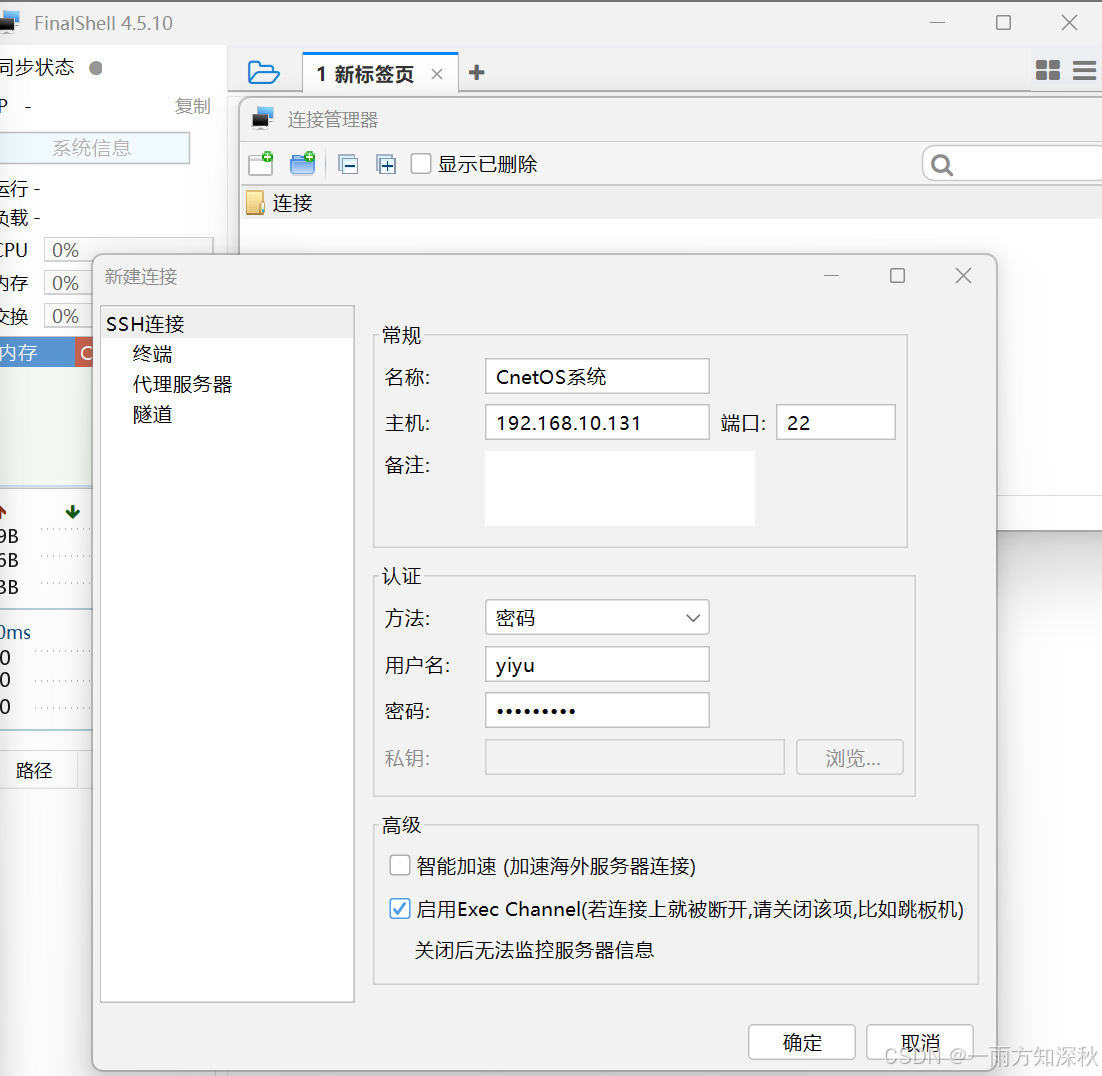Viewport: 1102px width, 1076px height.
Task: Click the 用户名 field with yiyu
Action: pos(597,664)
